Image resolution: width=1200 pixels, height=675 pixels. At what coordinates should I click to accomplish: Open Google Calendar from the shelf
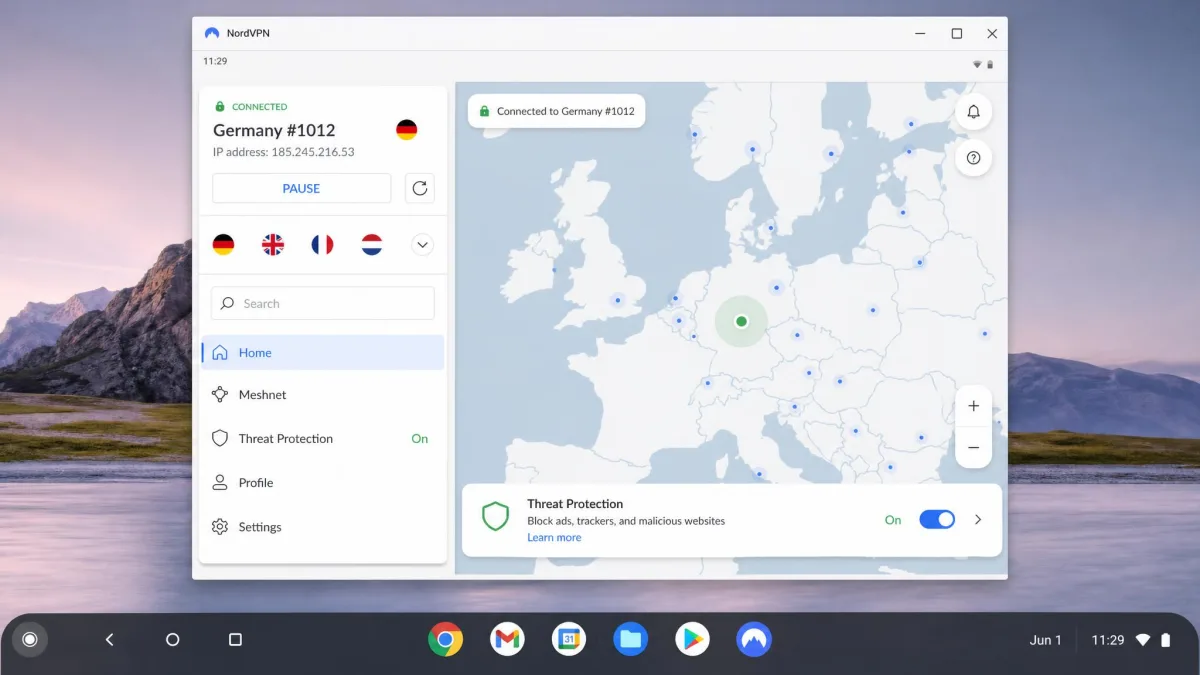pos(570,639)
